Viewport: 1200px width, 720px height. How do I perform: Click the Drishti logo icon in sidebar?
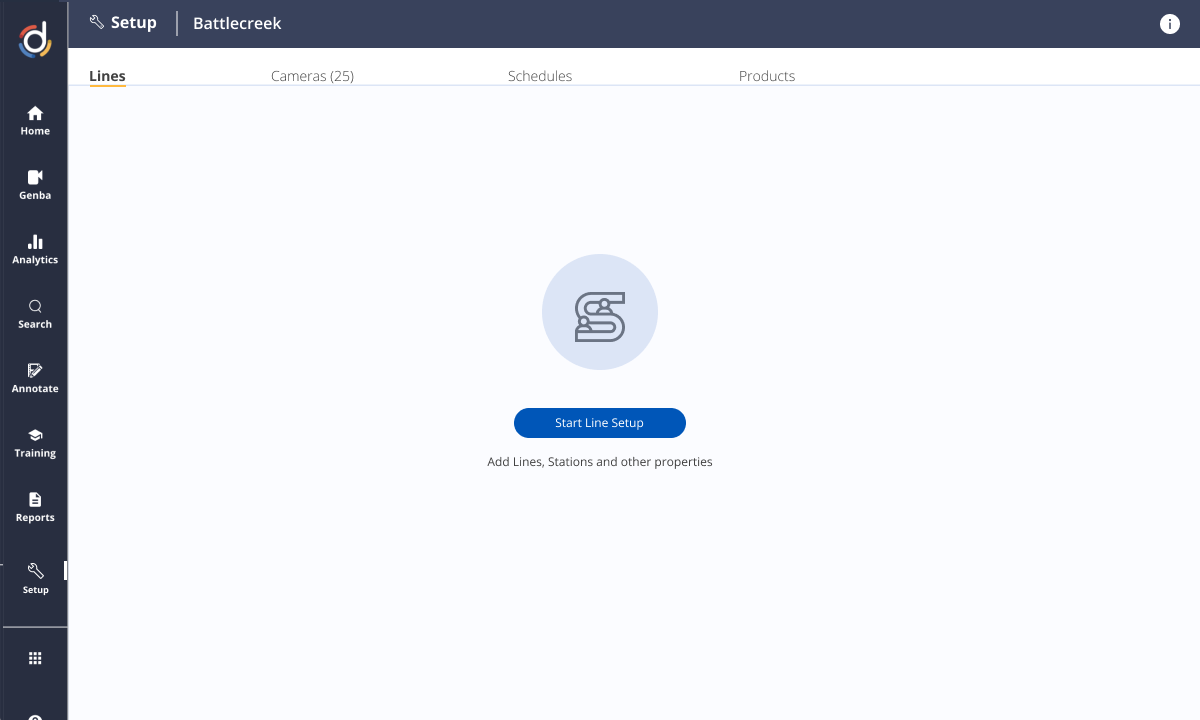pyautogui.click(x=35, y=40)
